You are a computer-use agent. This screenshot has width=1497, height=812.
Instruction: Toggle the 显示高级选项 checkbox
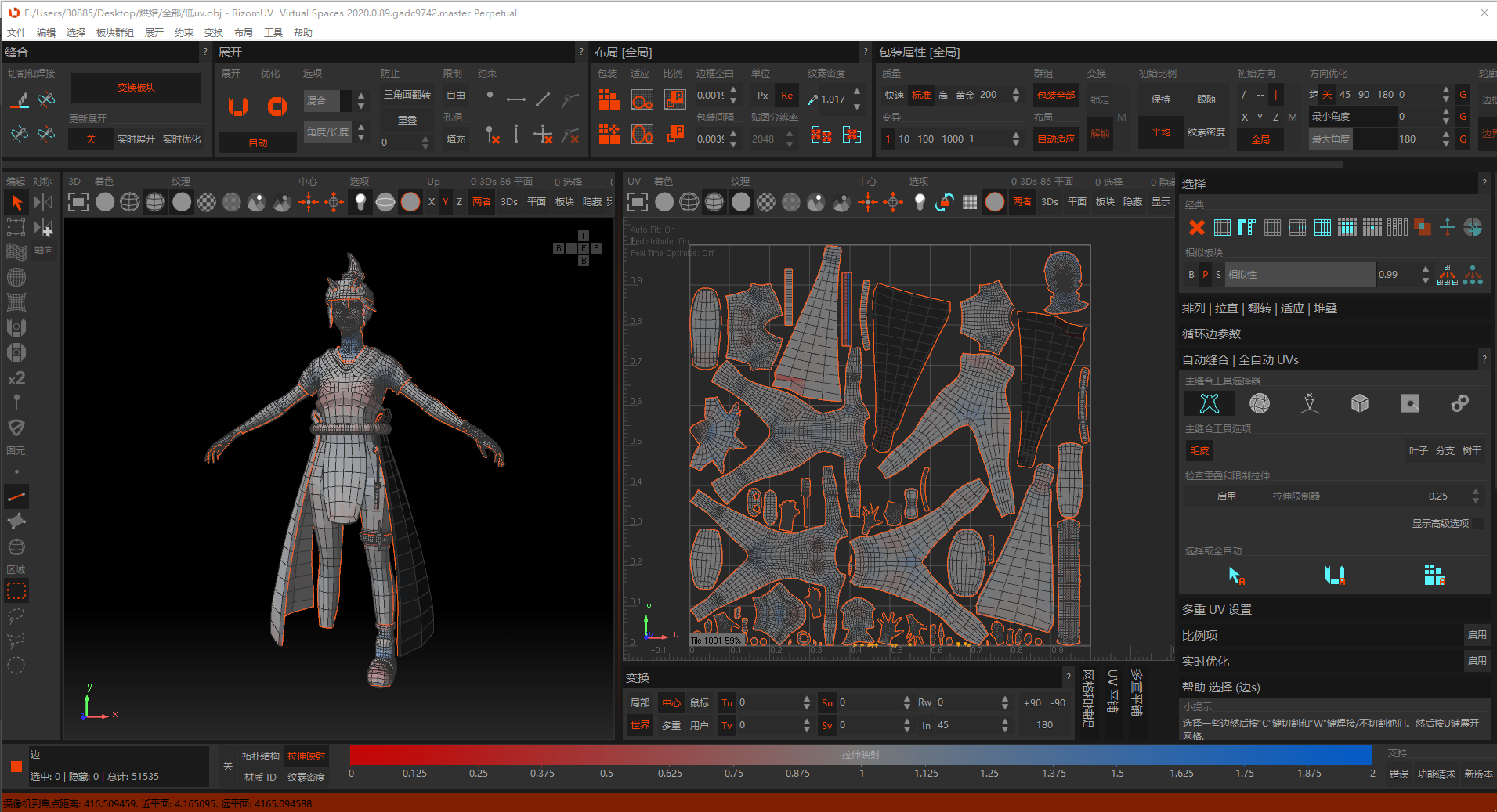(x=1477, y=523)
